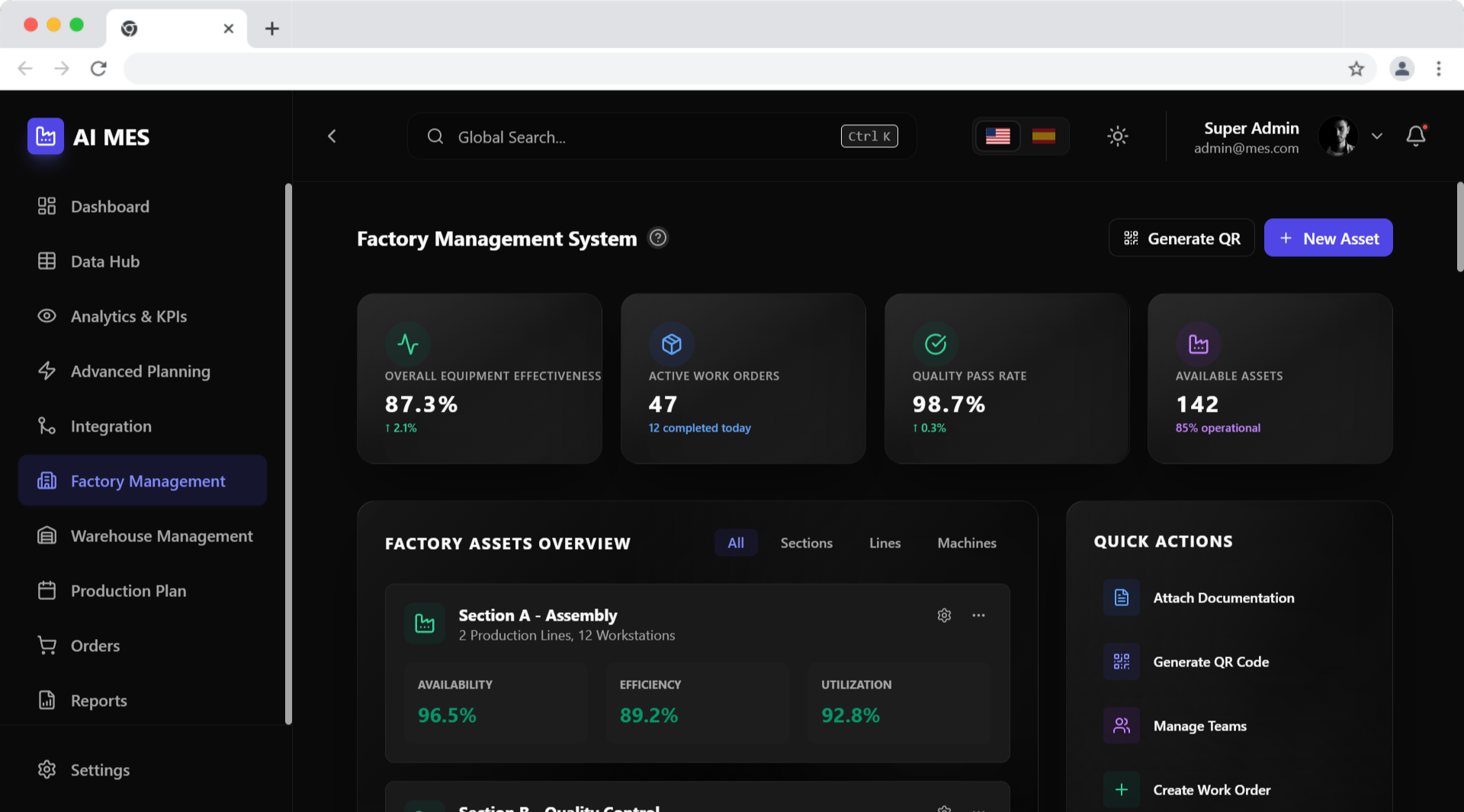1464x812 pixels.
Task: Open Warehouse Management section
Action: click(142, 536)
